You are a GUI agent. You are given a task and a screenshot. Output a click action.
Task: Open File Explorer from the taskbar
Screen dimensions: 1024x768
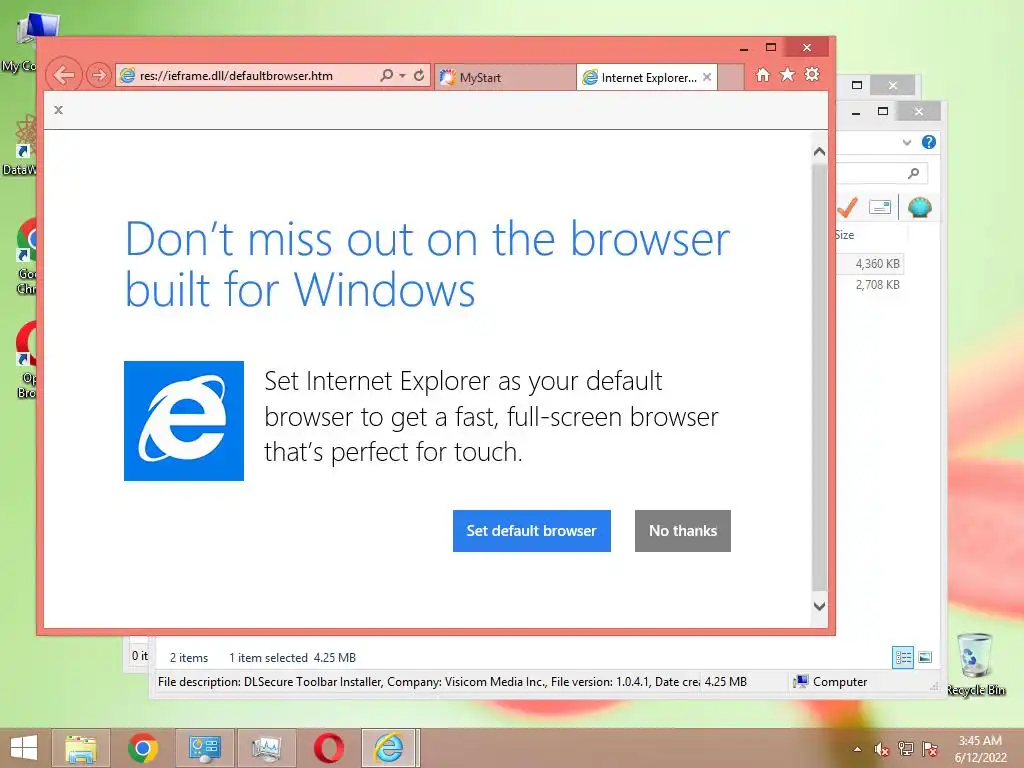coord(80,748)
